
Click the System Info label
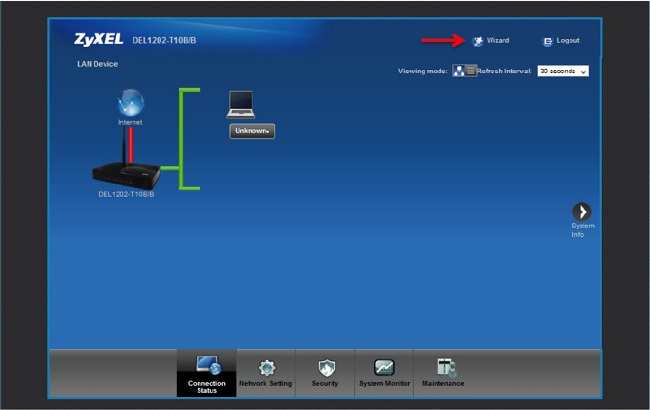583,230
